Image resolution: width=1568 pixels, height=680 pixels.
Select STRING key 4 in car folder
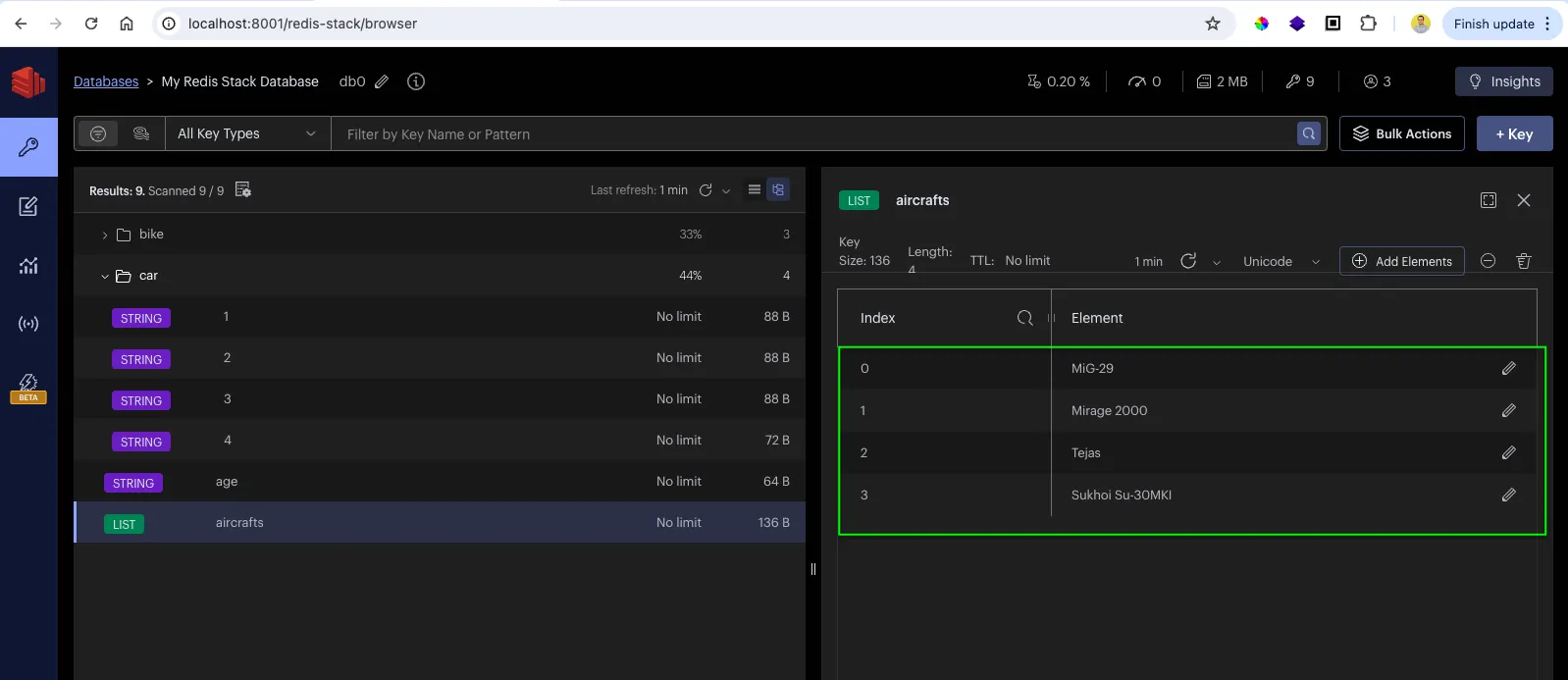[x=440, y=441]
